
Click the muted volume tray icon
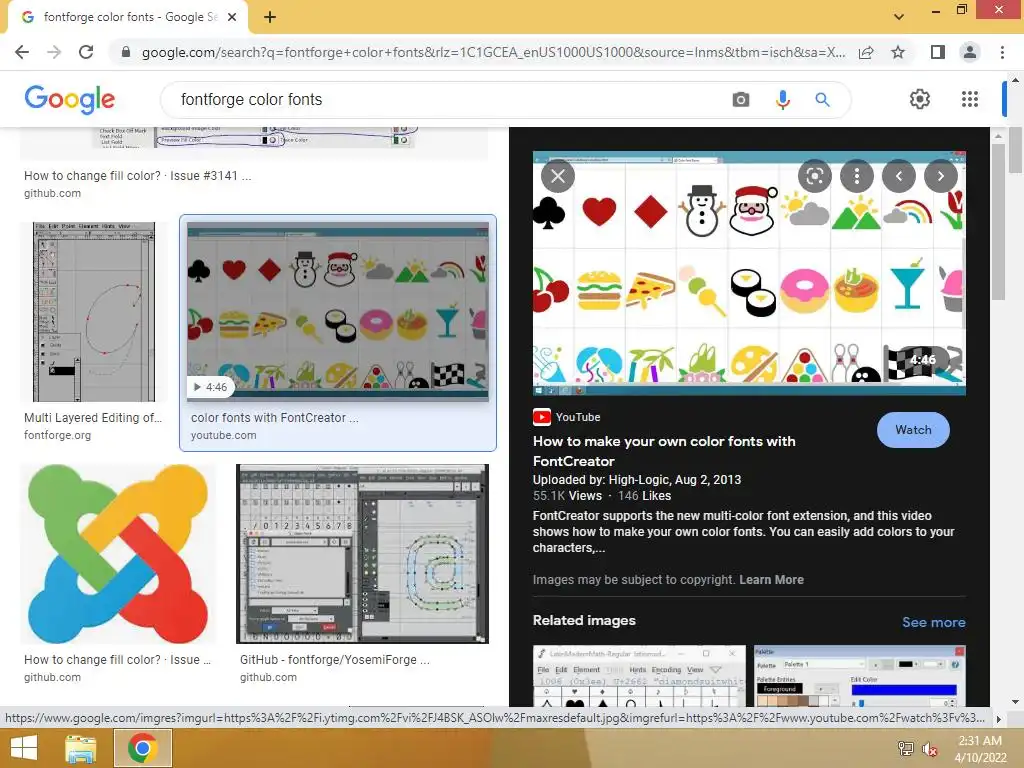[929, 749]
